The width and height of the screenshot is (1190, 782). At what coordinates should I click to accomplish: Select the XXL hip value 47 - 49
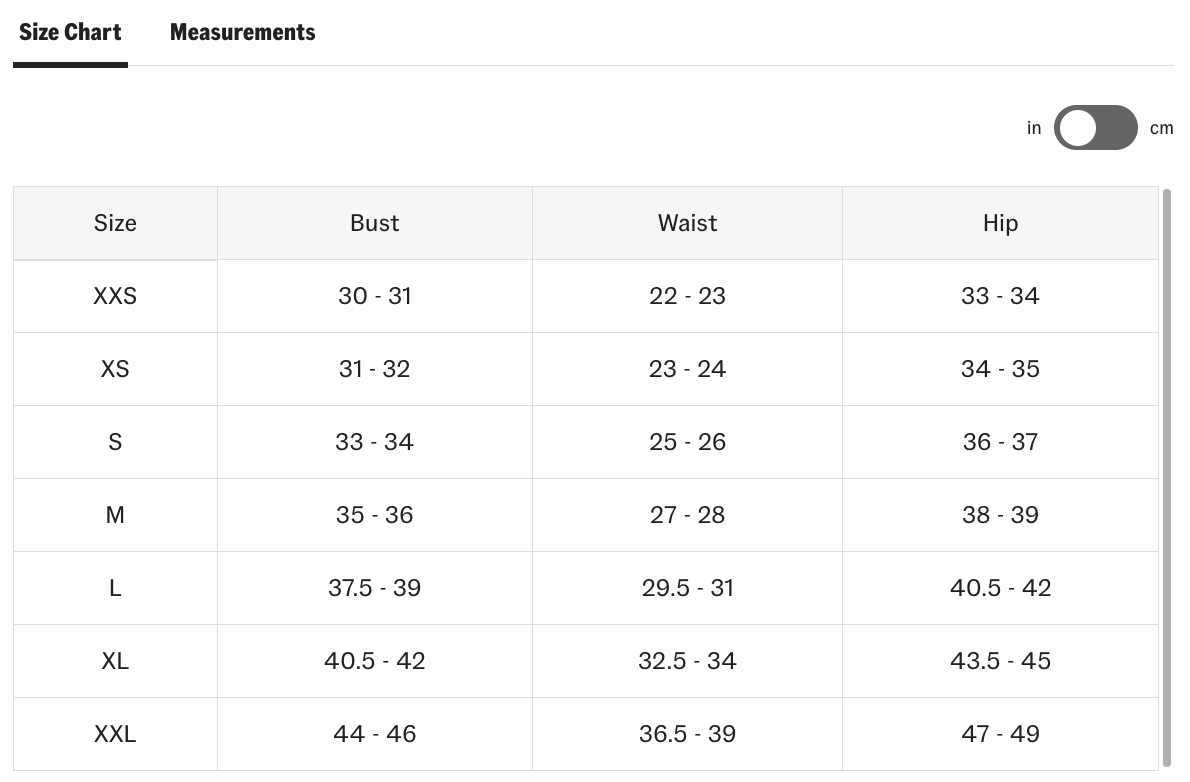pos(1000,734)
